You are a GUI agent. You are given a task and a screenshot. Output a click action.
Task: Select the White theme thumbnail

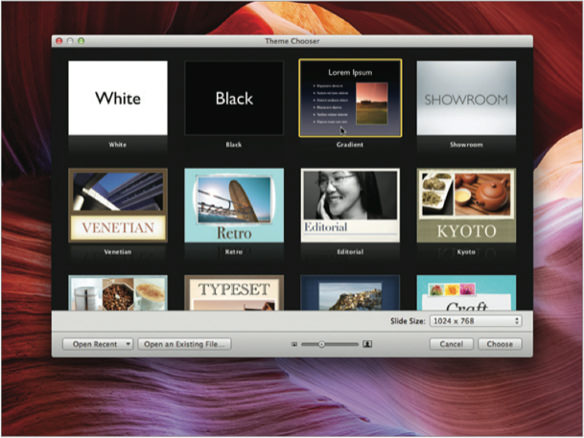[x=118, y=98]
